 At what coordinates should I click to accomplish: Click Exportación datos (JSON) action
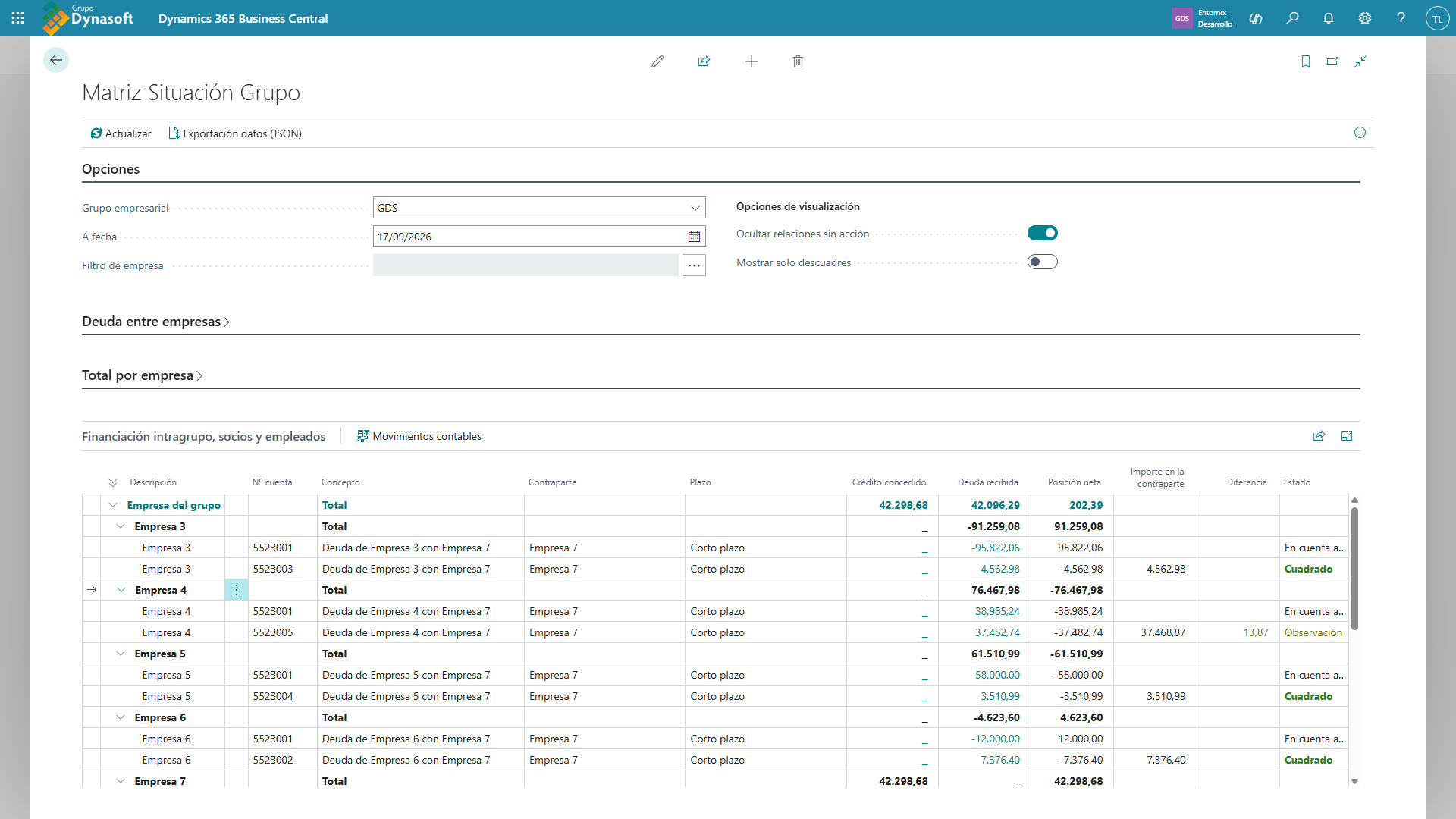click(x=235, y=133)
